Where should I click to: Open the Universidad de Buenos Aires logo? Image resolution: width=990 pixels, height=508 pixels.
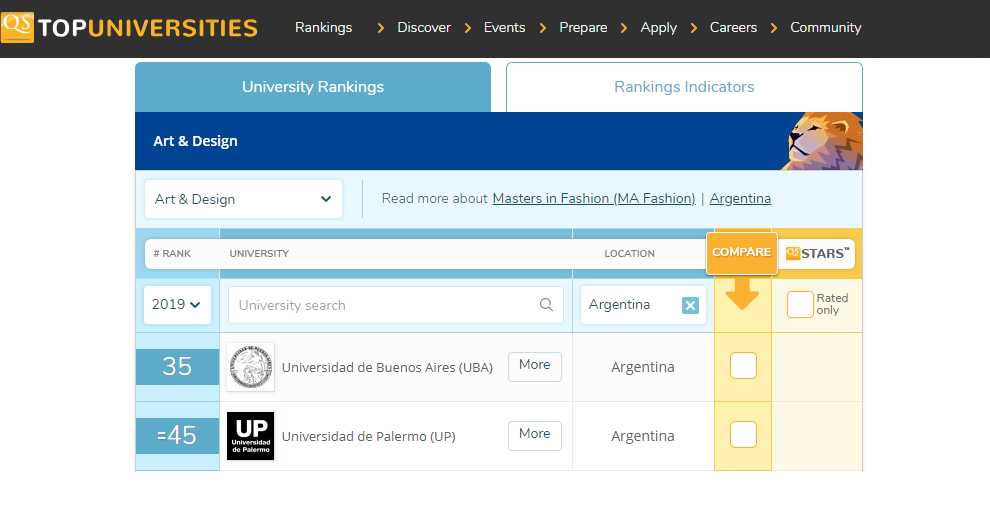pyautogui.click(x=251, y=367)
